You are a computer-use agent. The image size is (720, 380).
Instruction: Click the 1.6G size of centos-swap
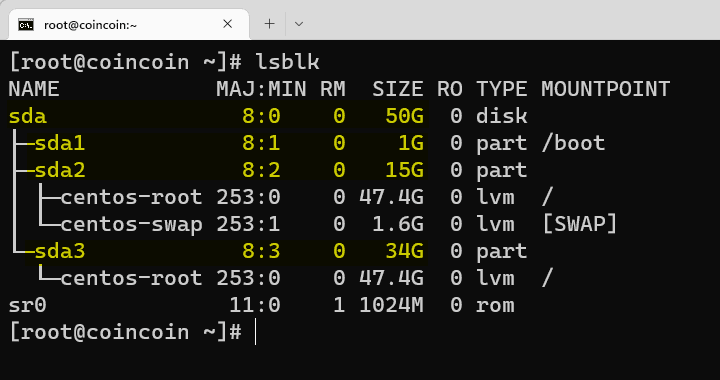click(398, 224)
